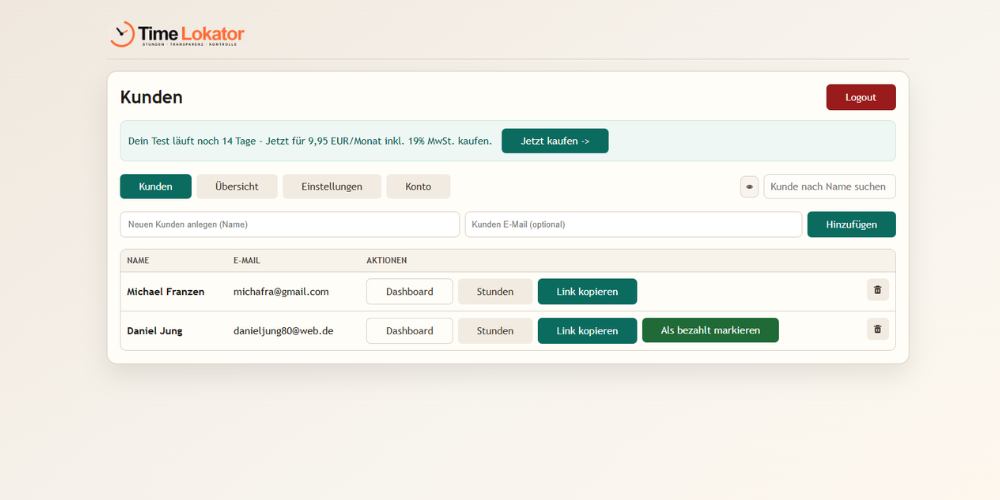Viewport: 1000px width, 500px height.
Task: Mark Daniel Jung as bezahlt
Action: 710,331
